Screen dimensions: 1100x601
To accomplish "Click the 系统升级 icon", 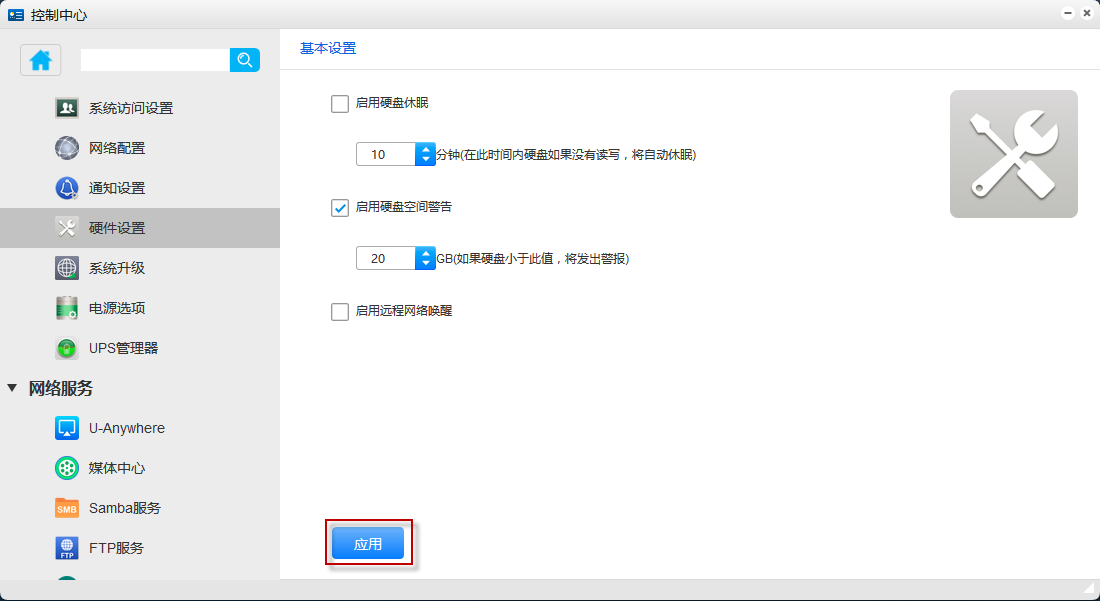I will click(67, 268).
